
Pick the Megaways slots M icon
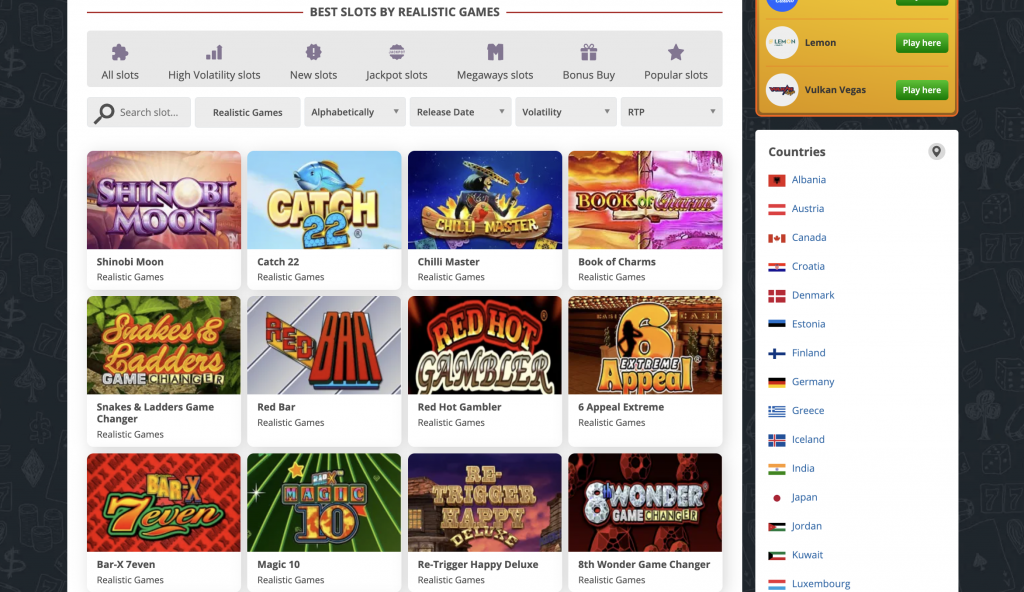[495, 52]
